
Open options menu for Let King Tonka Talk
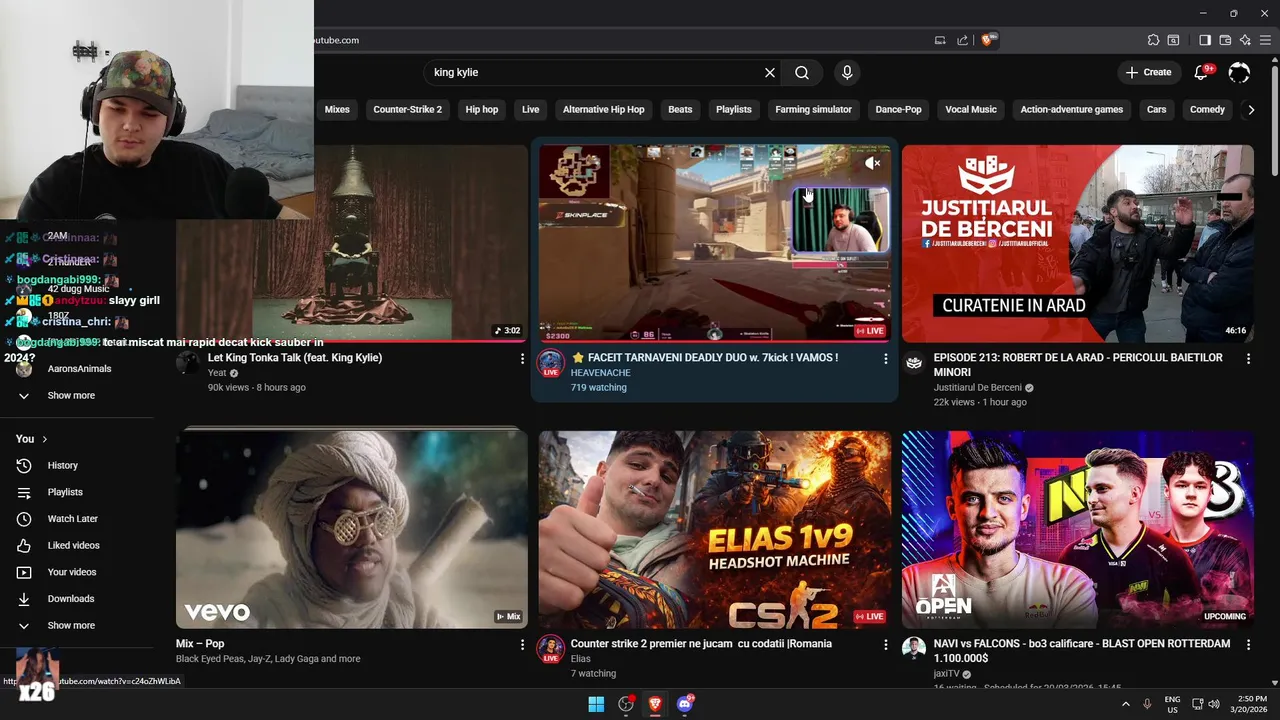pyautogui.click(x=522, y=358)
